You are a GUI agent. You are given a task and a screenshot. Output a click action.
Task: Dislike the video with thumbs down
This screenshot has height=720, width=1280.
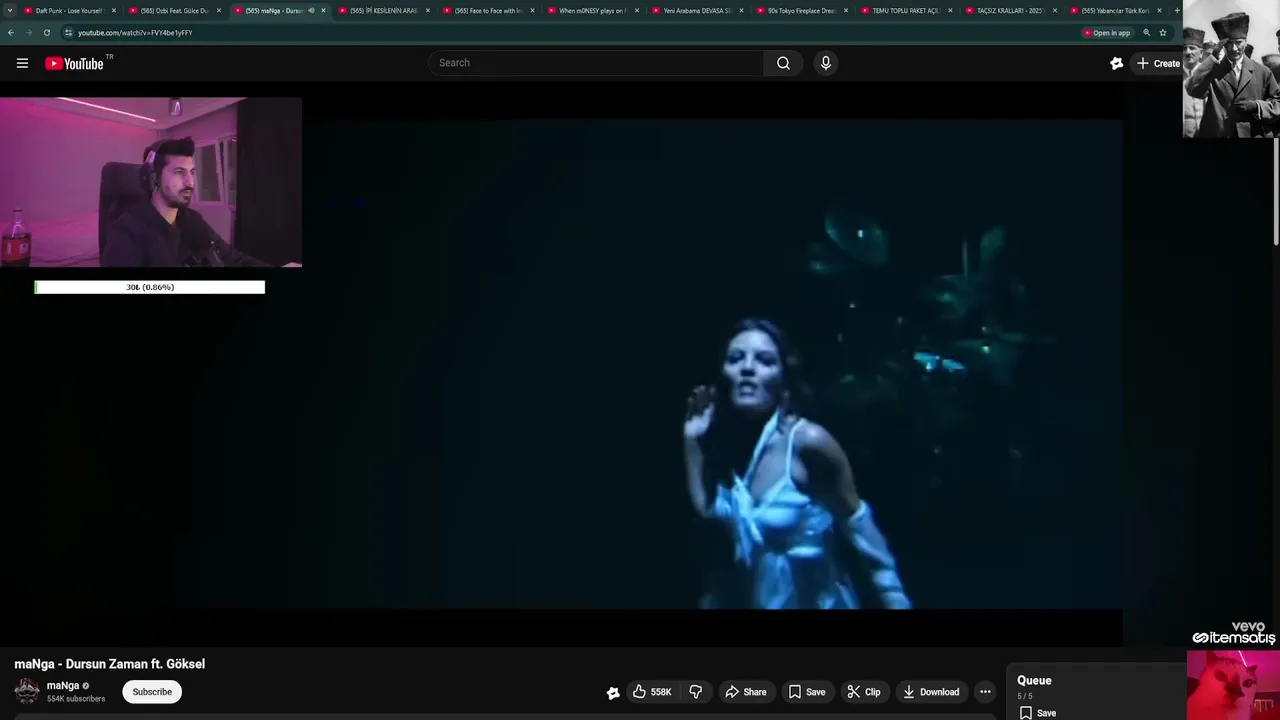[x=696, y=692]
